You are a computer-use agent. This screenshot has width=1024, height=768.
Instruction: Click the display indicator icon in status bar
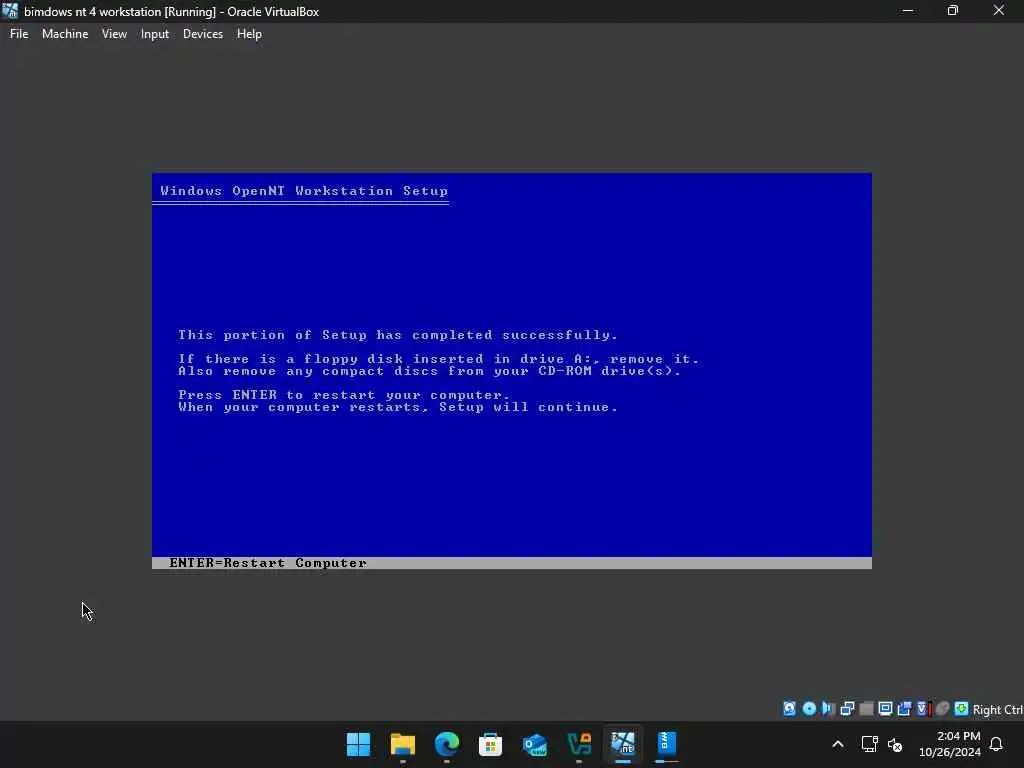pyautogui.click(x=886, y=709)
